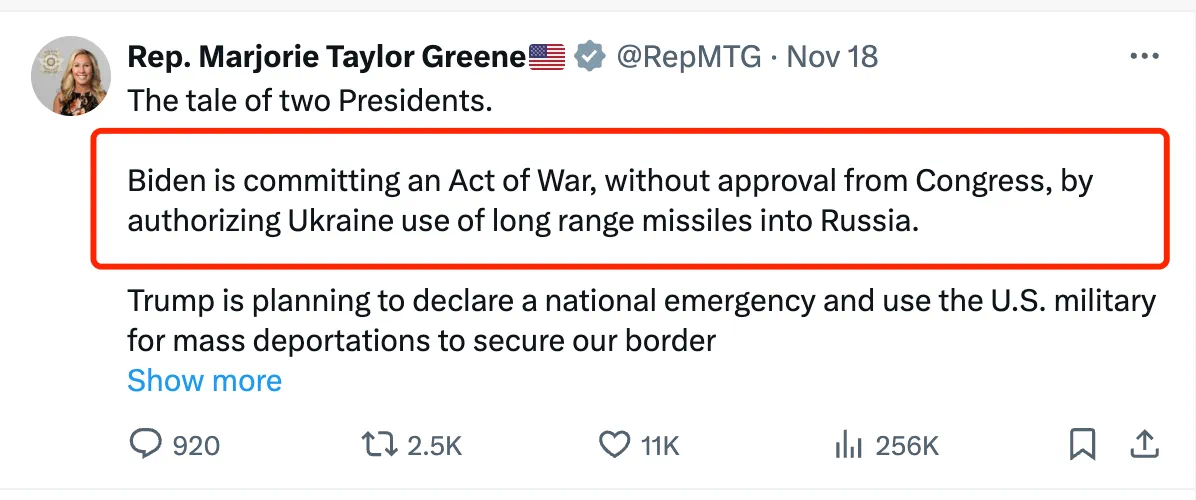Image resolution: width=1196 pixels, height=500 pixels.
Task: Open the repost arrows menu
Action: tap(378, 445)
